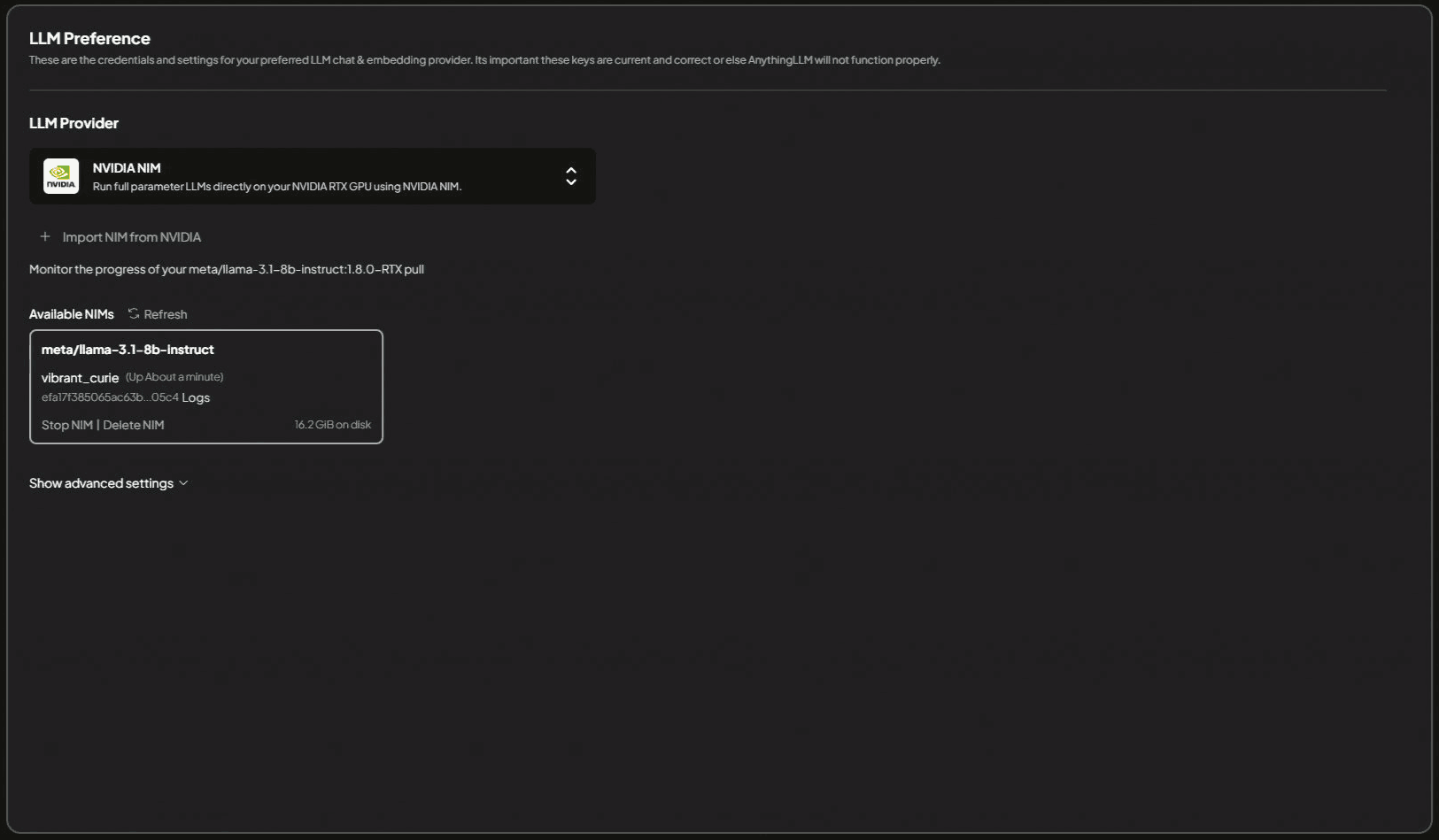Refresh the Available NIMs list
The image size is (1439, 840).
click(x=165, y=314)
